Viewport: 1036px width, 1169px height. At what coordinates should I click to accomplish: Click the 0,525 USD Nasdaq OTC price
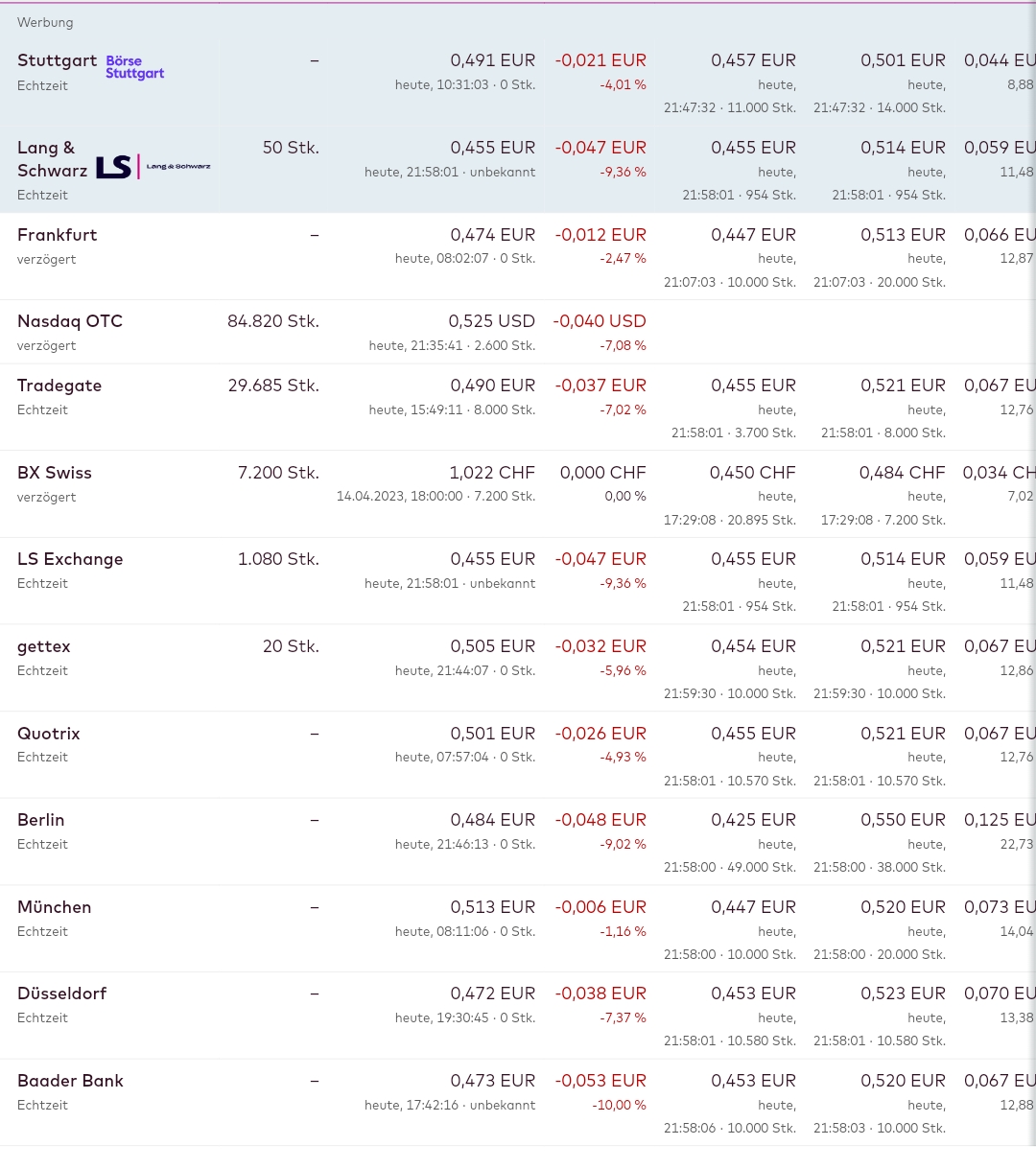click(x=491, y=321)
